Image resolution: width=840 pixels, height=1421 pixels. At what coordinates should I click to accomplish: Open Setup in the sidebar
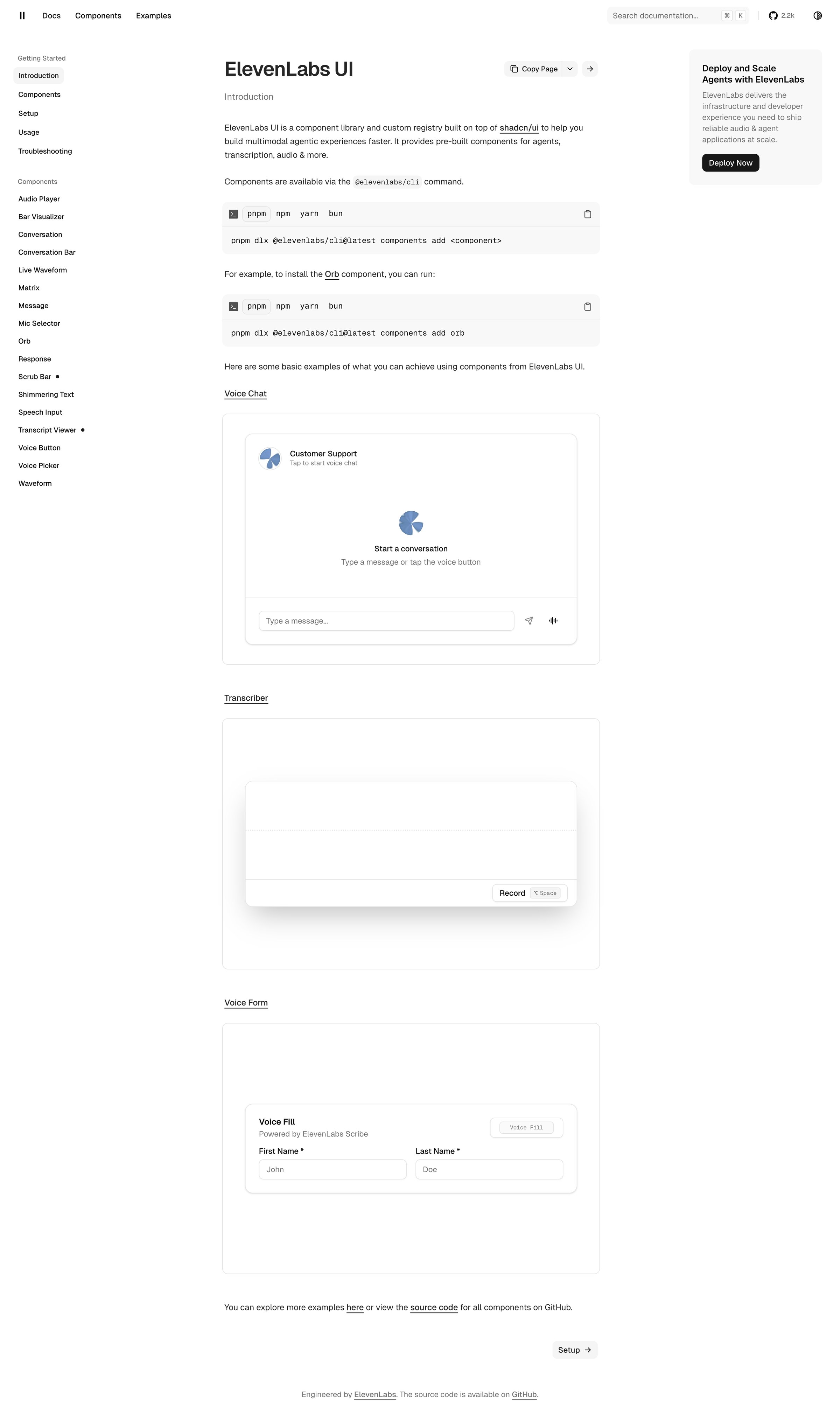pyautogui.click(x=28, y=114)
